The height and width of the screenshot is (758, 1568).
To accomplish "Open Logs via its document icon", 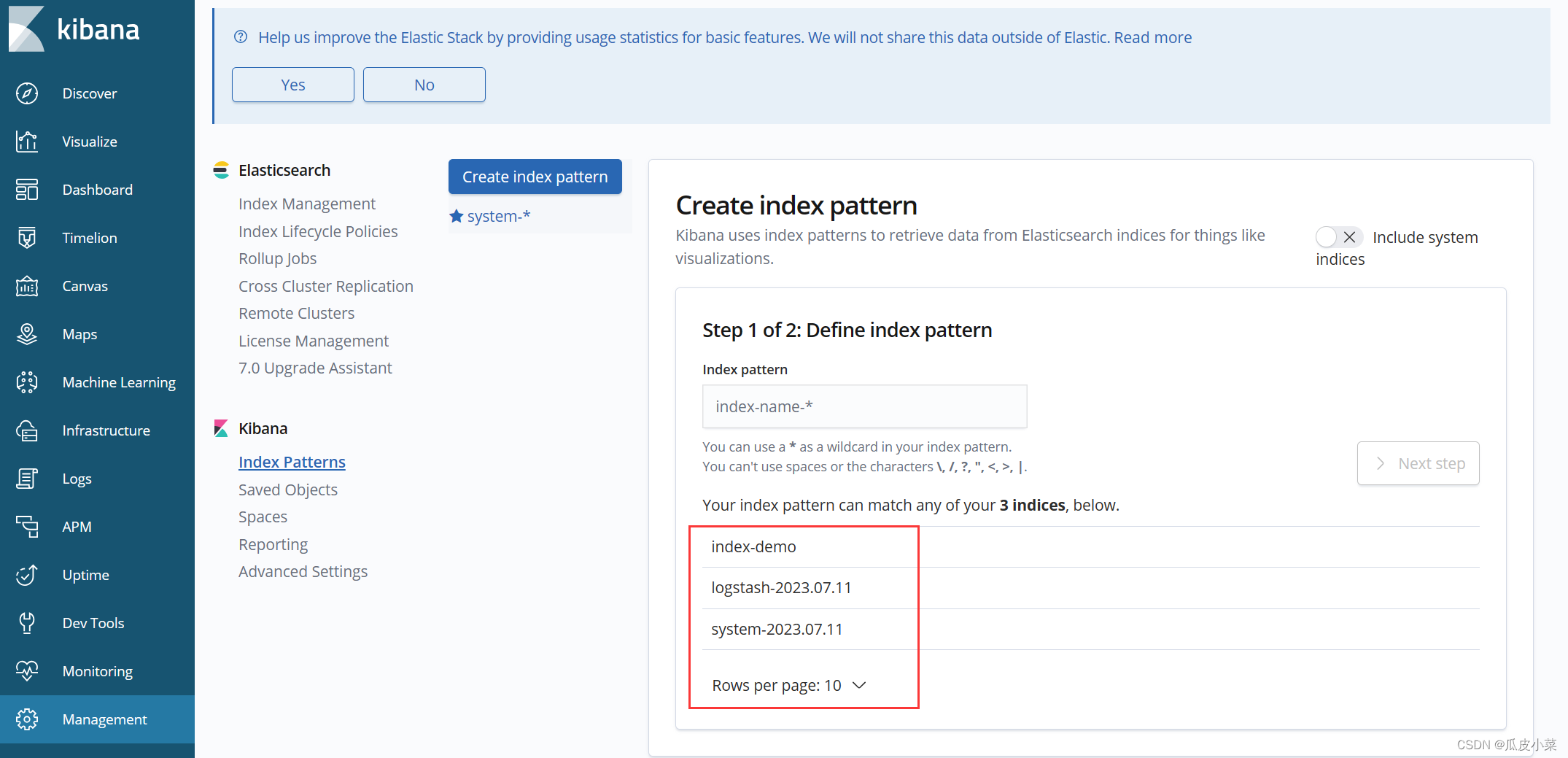I will tap(27, 479).
